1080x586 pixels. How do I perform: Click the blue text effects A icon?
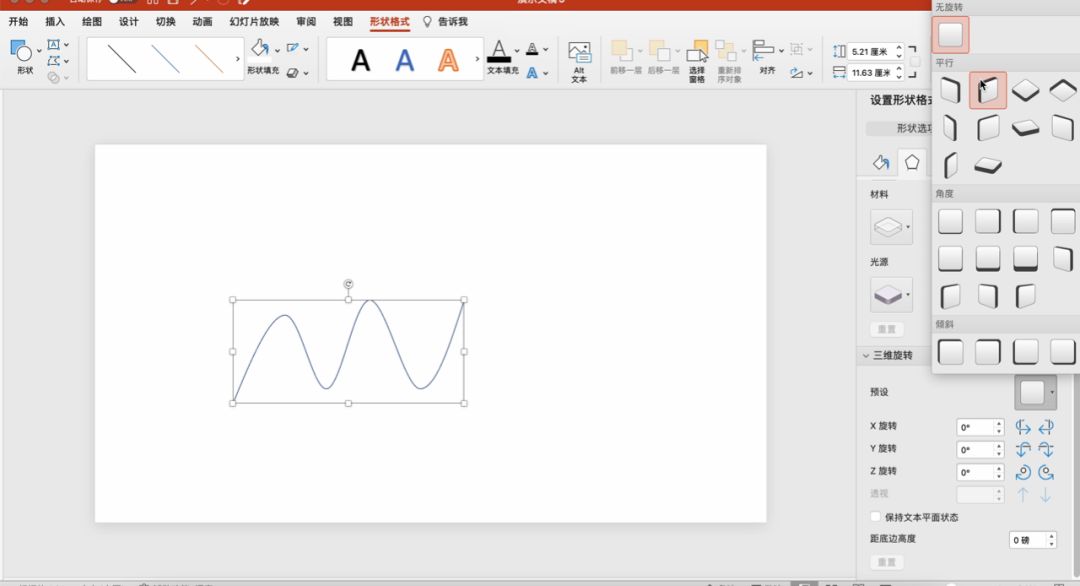pos(532,72)
